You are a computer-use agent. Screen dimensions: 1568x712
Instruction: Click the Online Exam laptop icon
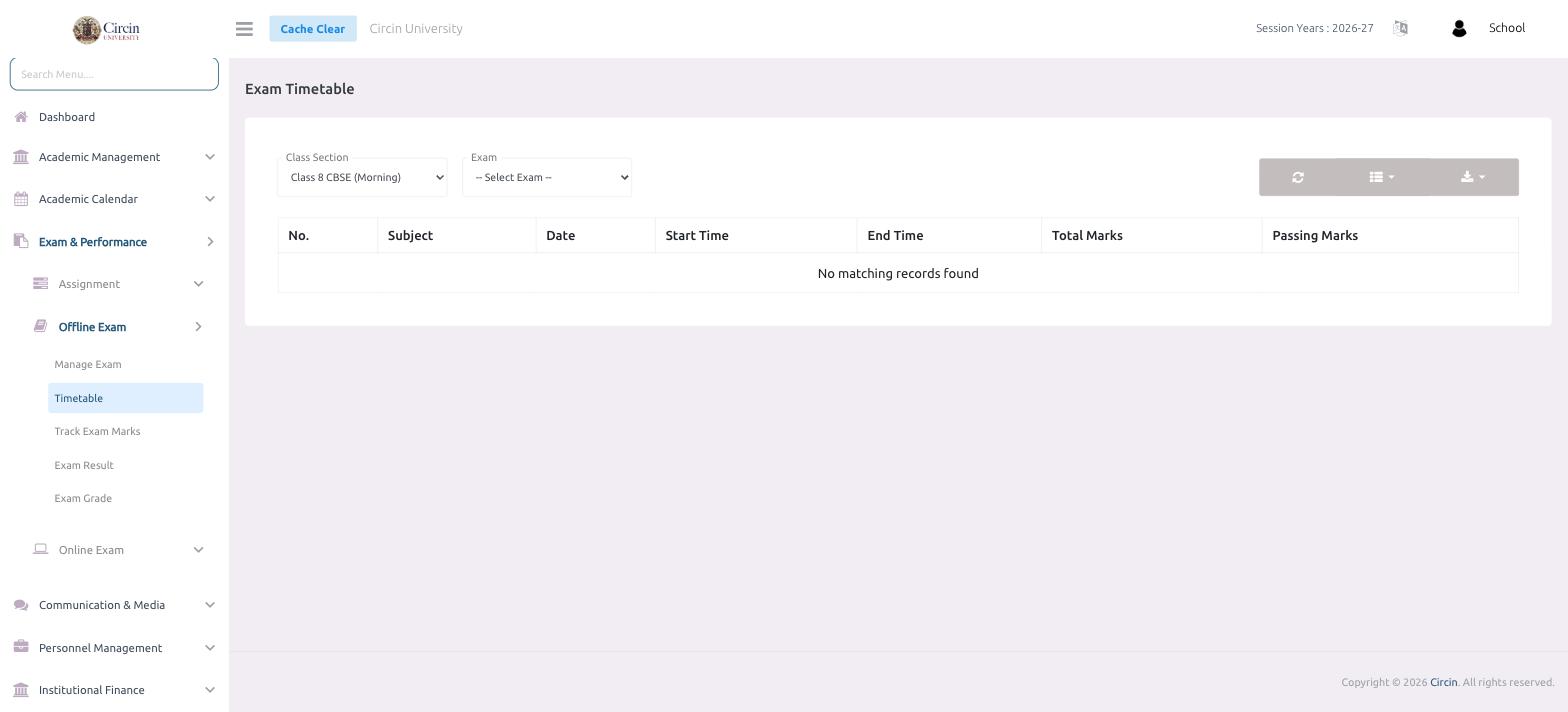click(40, 549)
